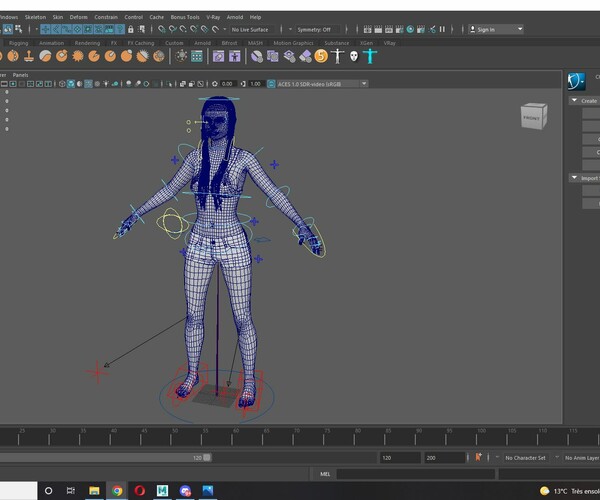
Task: Click the white skull mask shelf icon
Action: click(354, 57)
